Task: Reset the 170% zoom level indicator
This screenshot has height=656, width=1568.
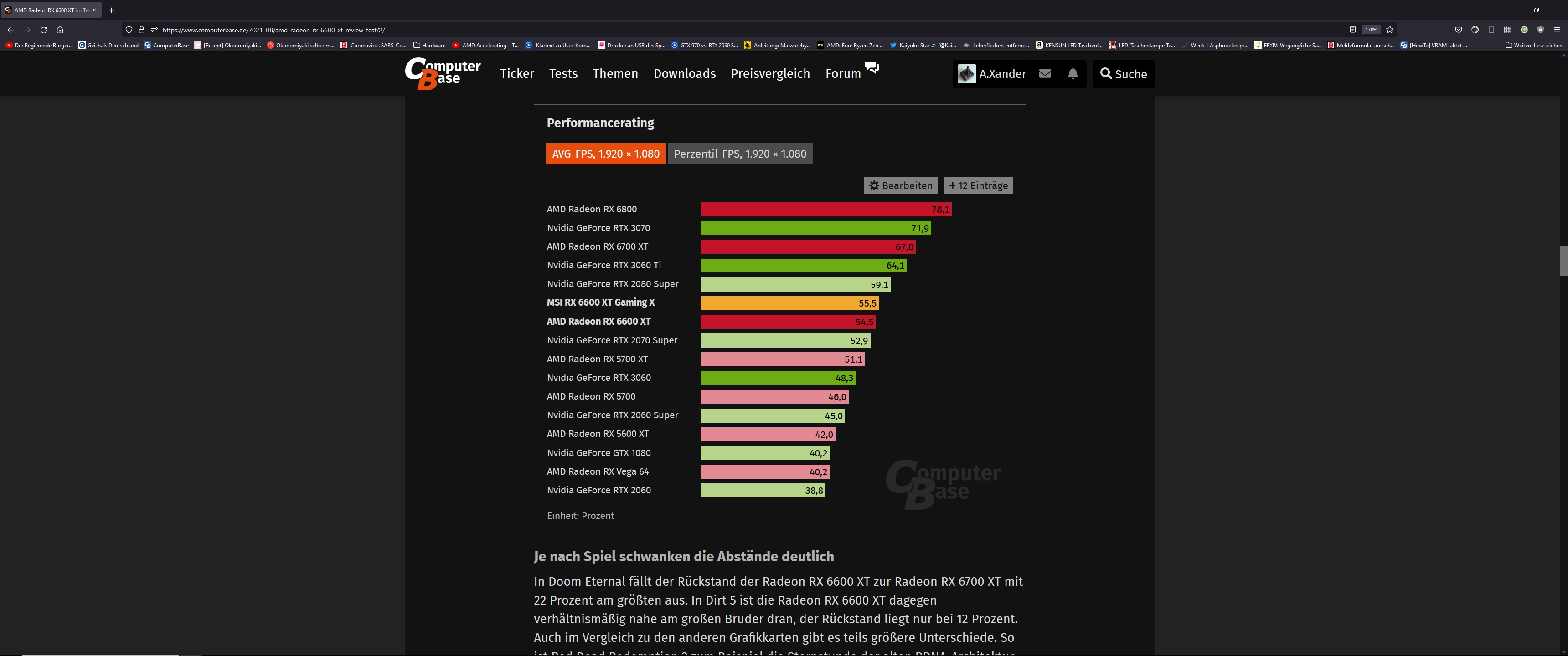Action: tap(1371, 29)
